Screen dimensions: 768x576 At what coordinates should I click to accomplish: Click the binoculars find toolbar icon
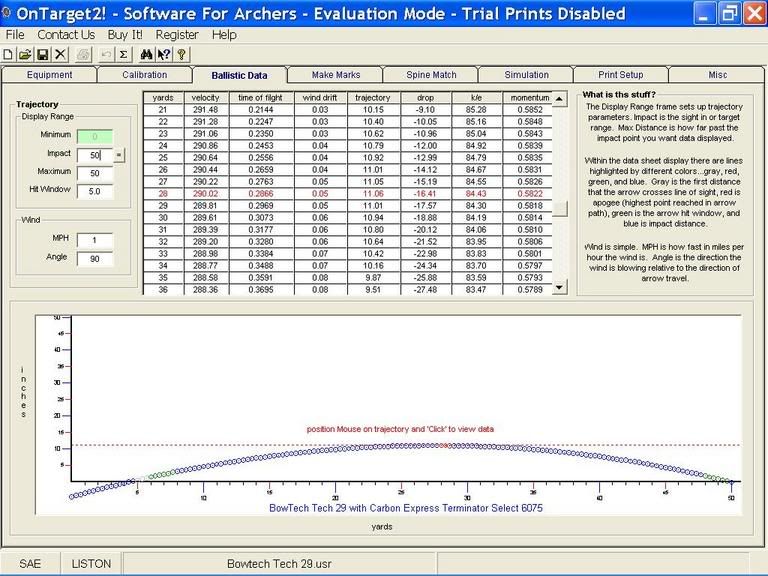pos(146,54)
